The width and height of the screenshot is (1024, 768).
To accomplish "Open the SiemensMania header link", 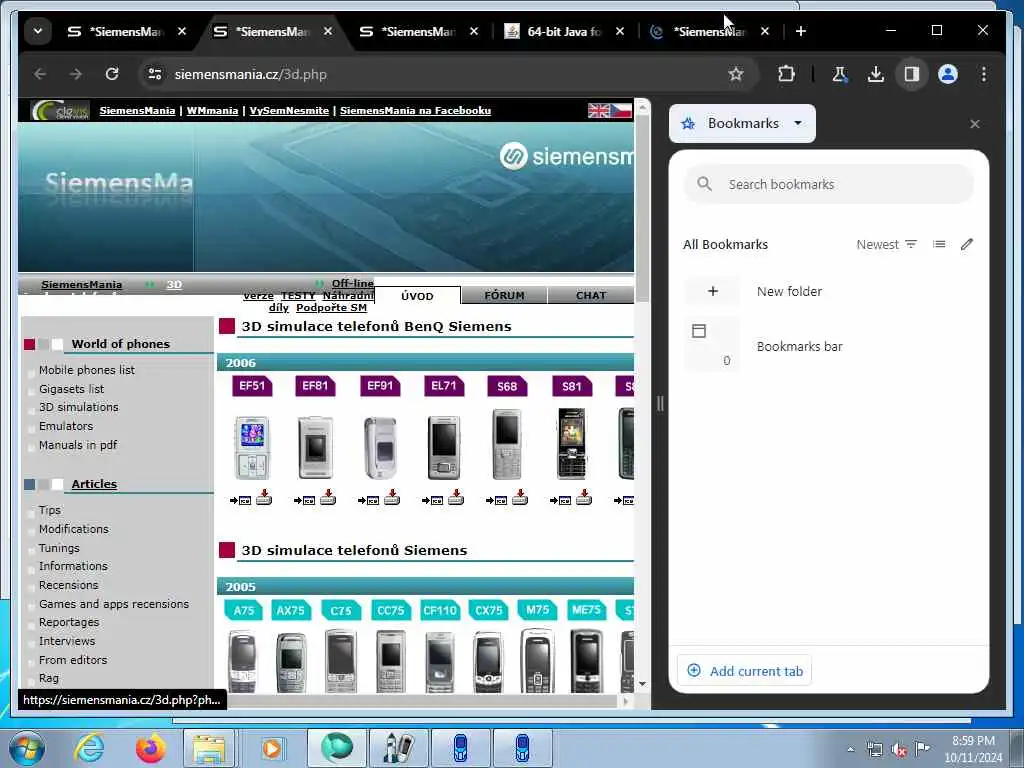I will pos(137,110).
